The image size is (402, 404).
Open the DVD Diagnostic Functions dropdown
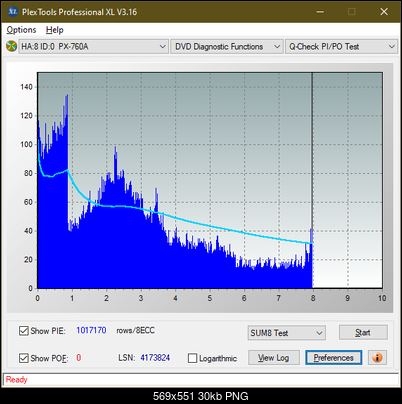pos(227,46)
